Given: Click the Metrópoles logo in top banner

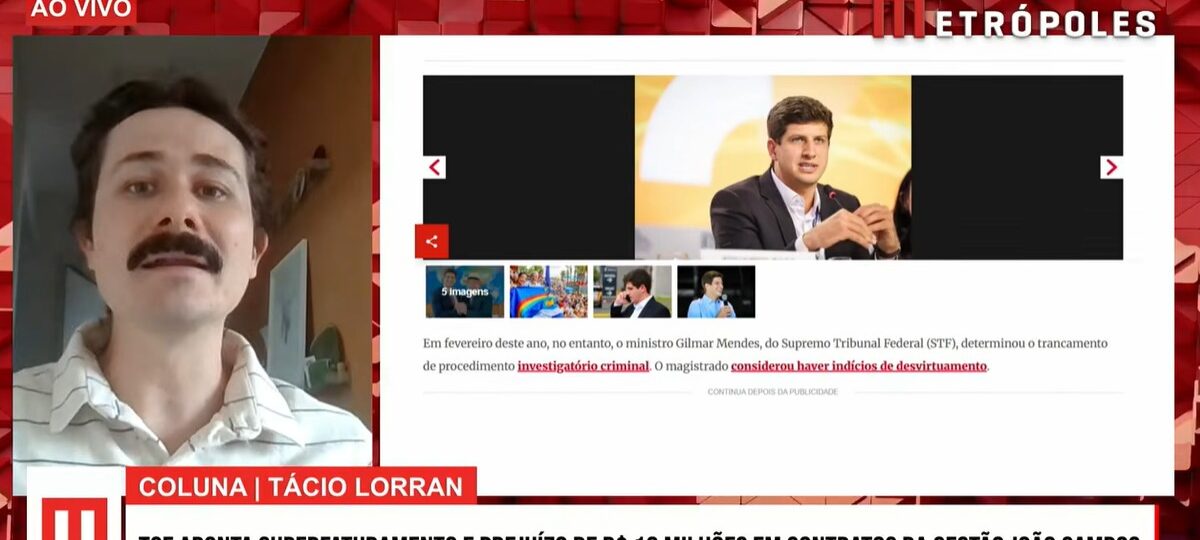Looking at the screenshot, I should pos(1014,20).
